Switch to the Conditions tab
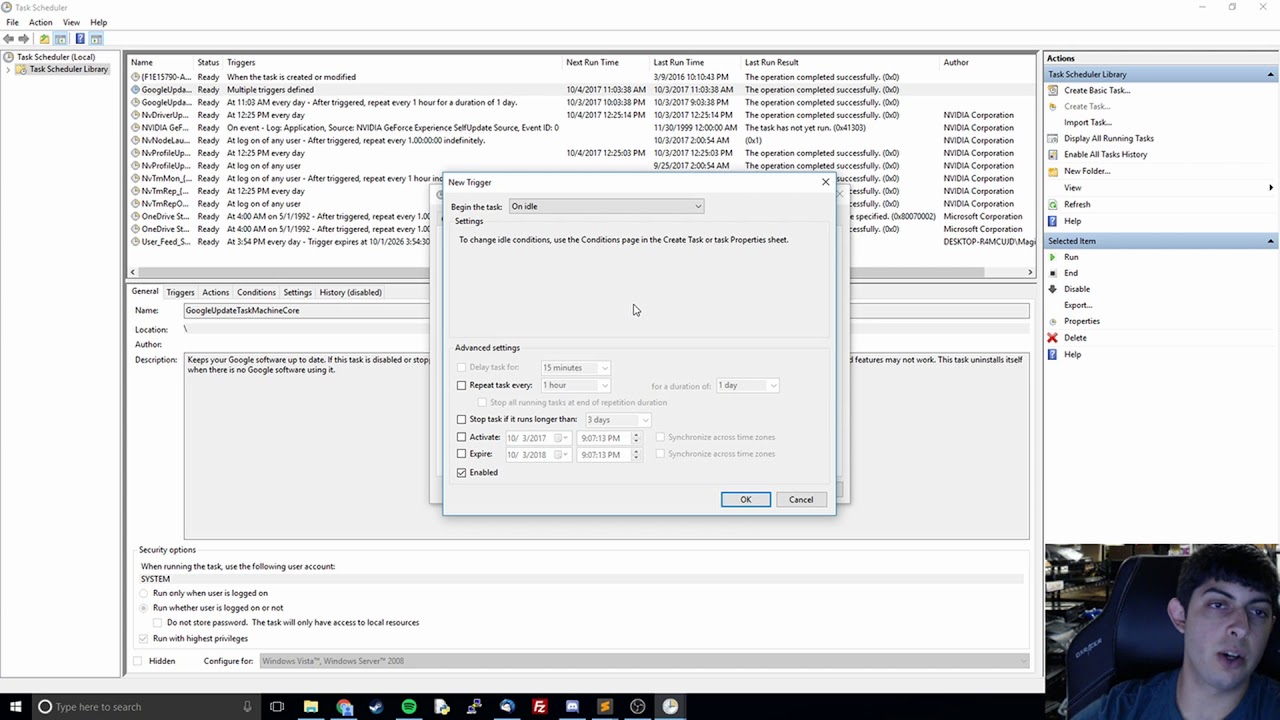Image resolution: width=1280 pixels, height=720 pixels. click(x=256, y=292)
